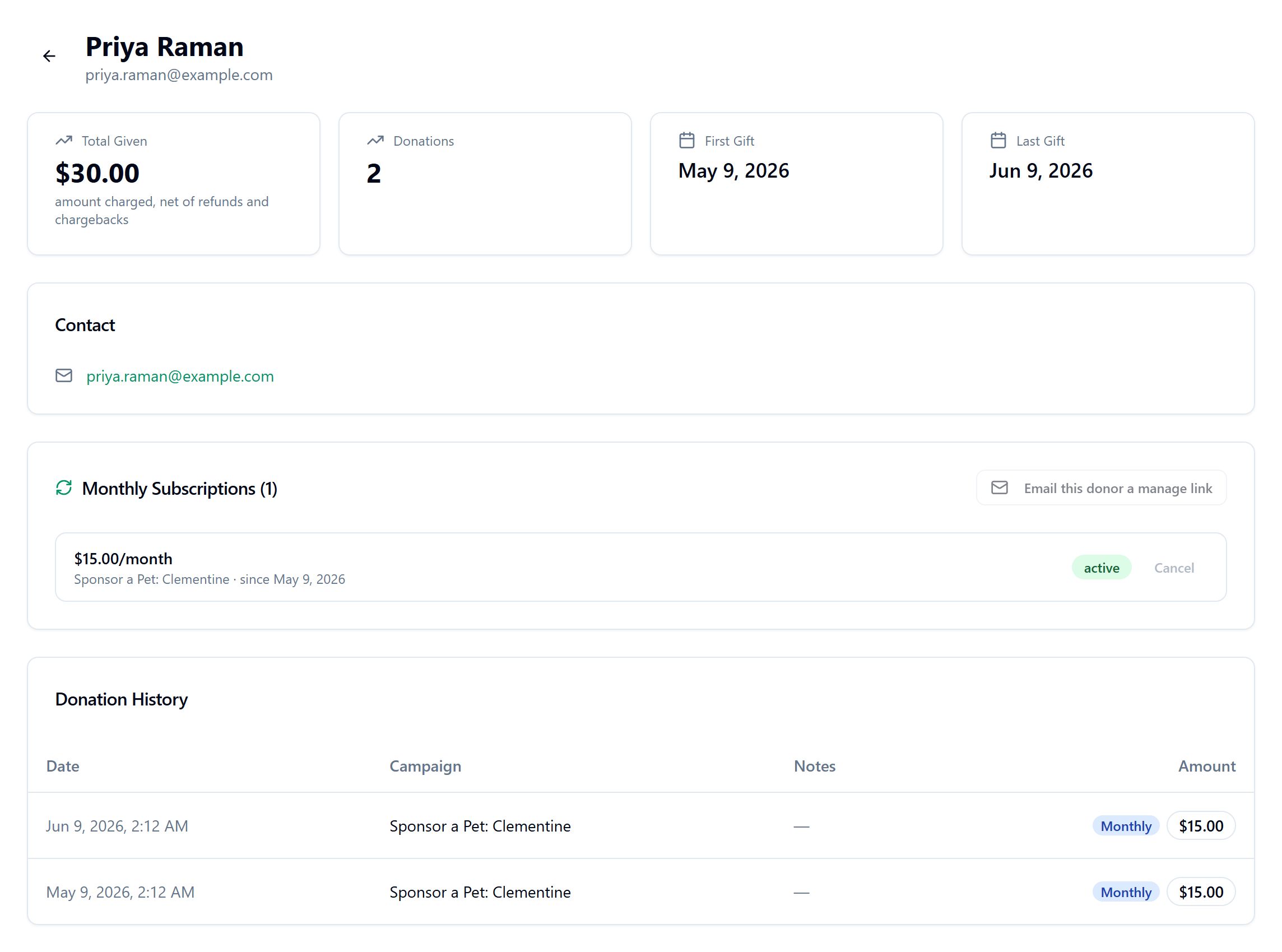Screen dimensions: 1282x952
Task: Click the envelope icon in Contact card
Action: click(x=64, y=375)
